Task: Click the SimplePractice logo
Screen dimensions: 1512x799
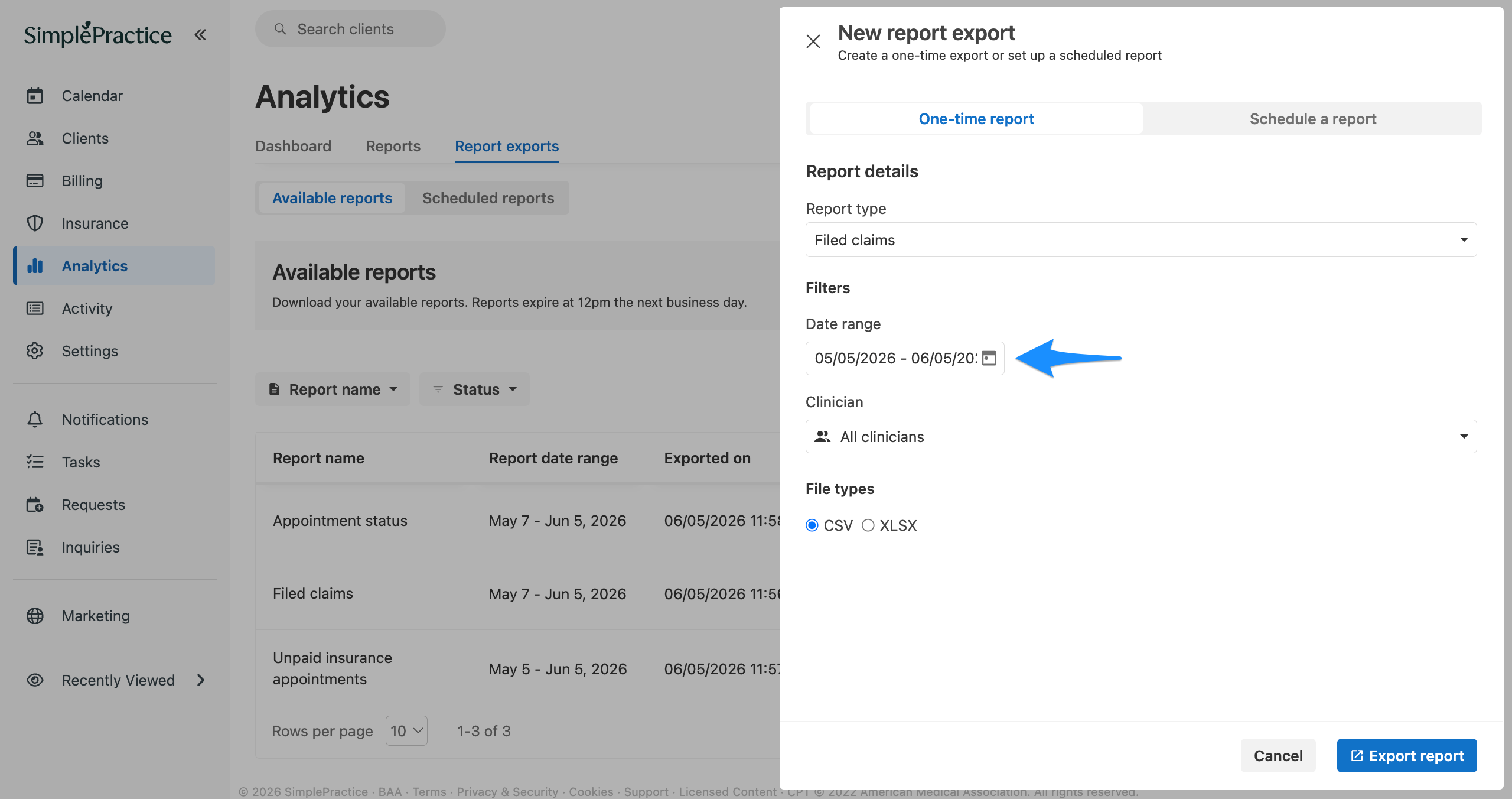Action: [97, 35]
